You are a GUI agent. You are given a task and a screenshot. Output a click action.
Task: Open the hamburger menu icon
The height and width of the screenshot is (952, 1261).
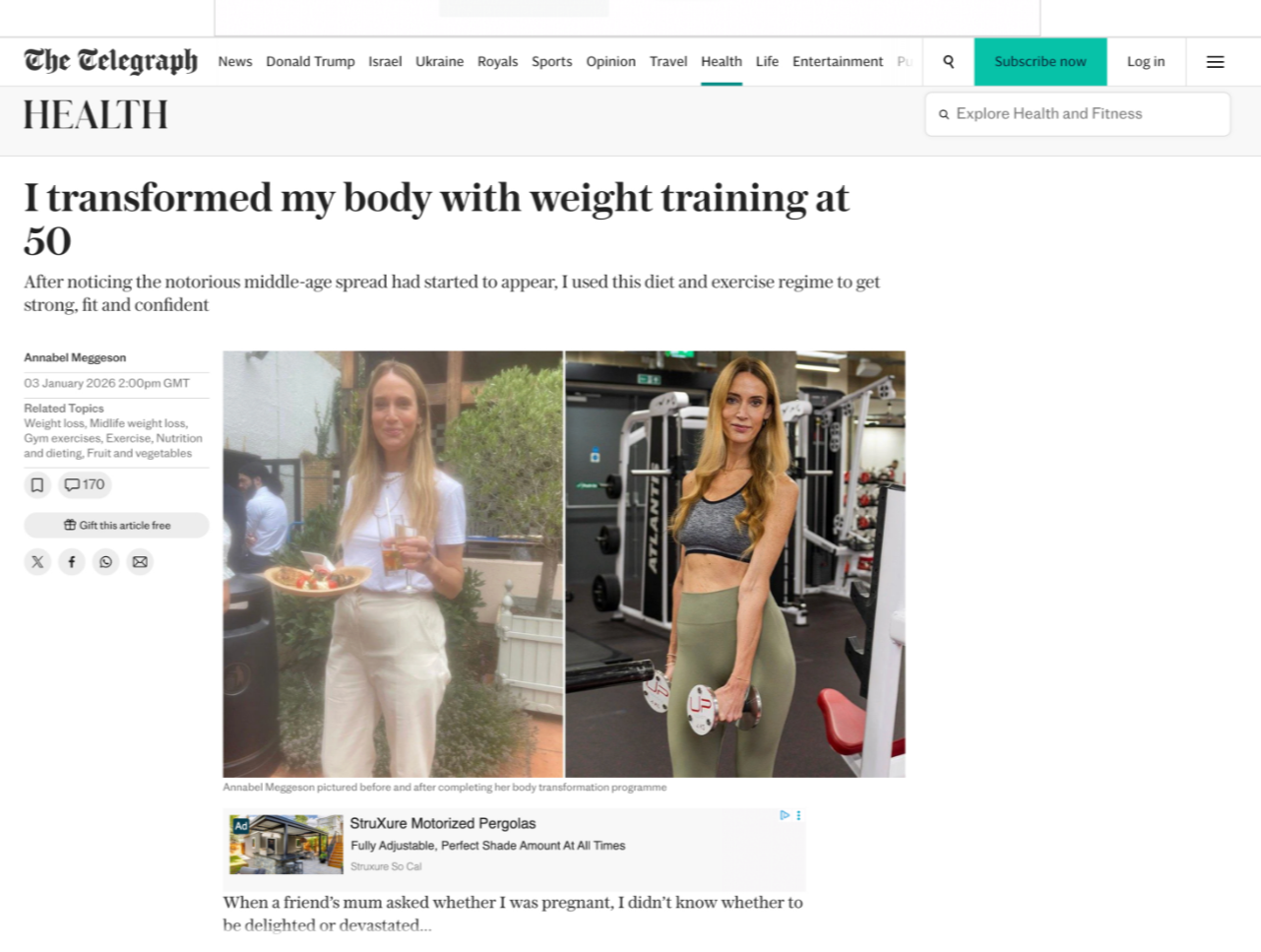[x=1216, y=62]
